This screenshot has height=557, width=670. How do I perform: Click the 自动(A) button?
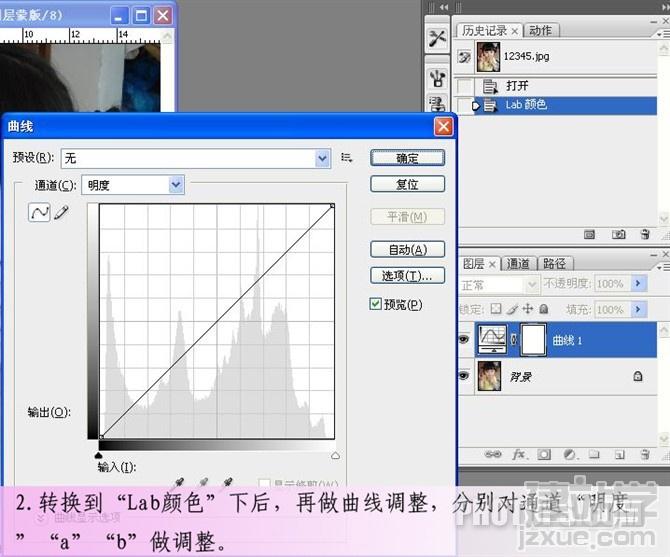tap(407, 249)
